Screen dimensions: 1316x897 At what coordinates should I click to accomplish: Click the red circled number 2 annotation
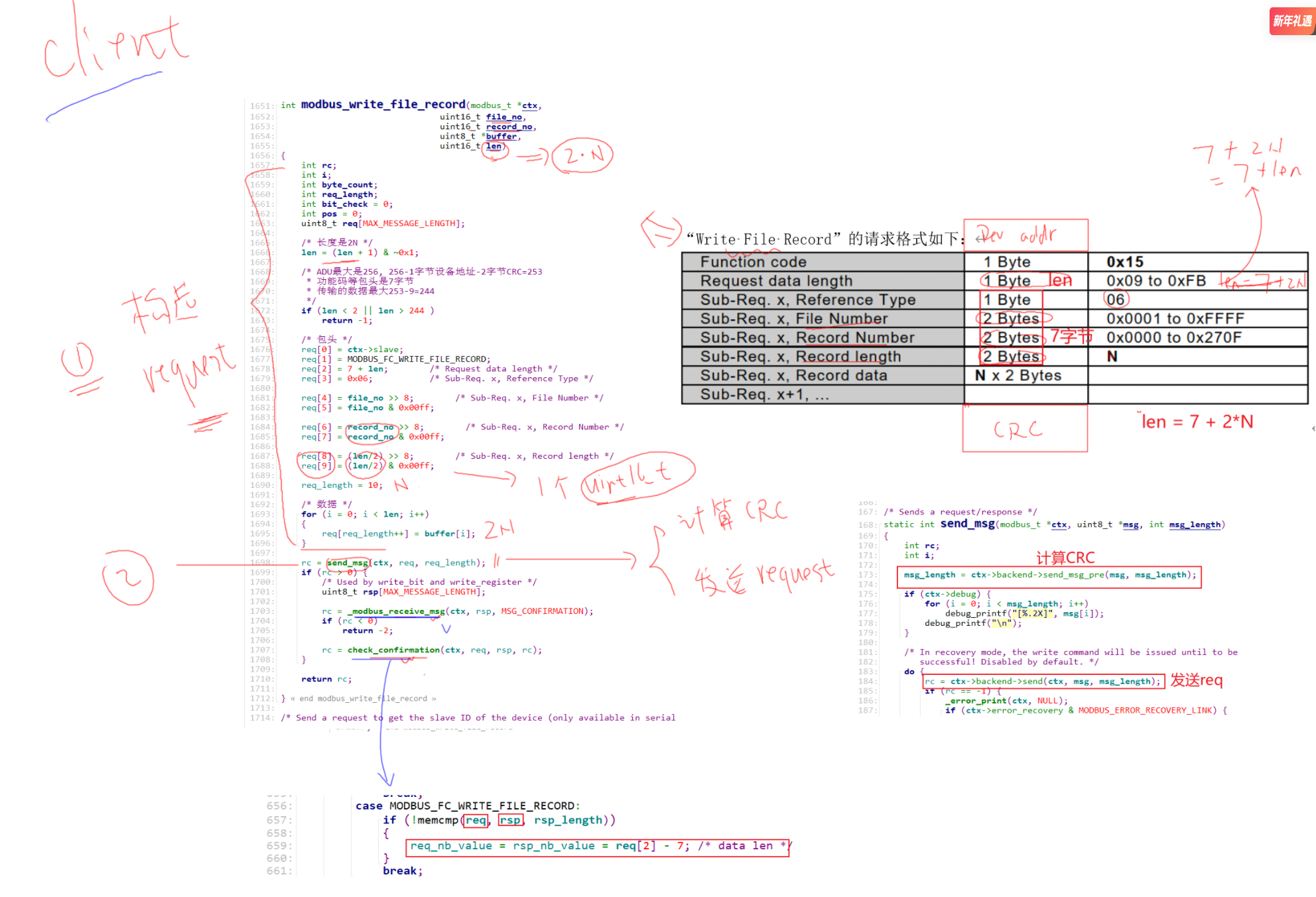pos(128,577)
